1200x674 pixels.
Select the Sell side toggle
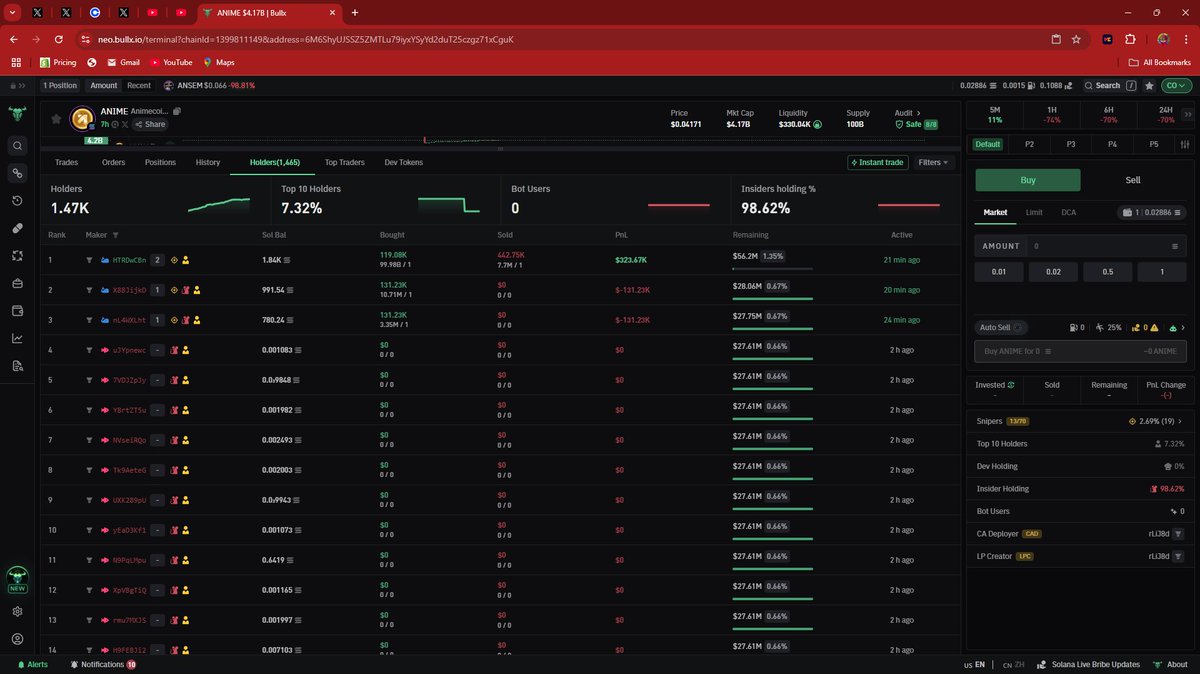click(x=1133, y=180)
